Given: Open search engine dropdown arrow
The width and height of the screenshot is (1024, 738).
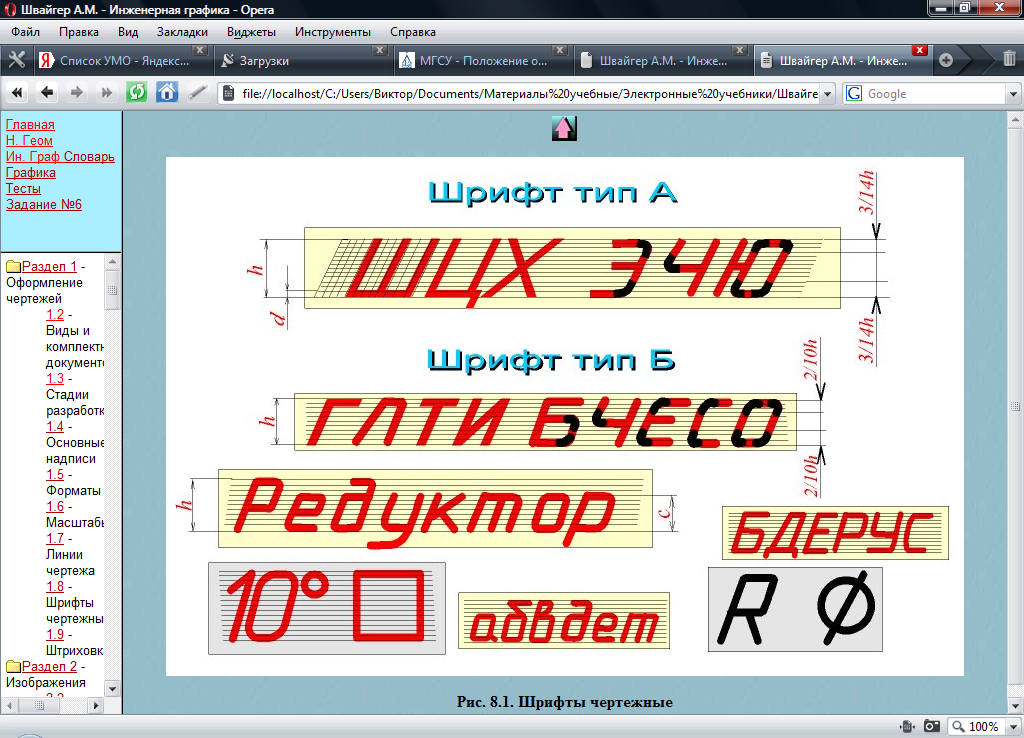Looking at the screenshot, I should point(1013,94).
